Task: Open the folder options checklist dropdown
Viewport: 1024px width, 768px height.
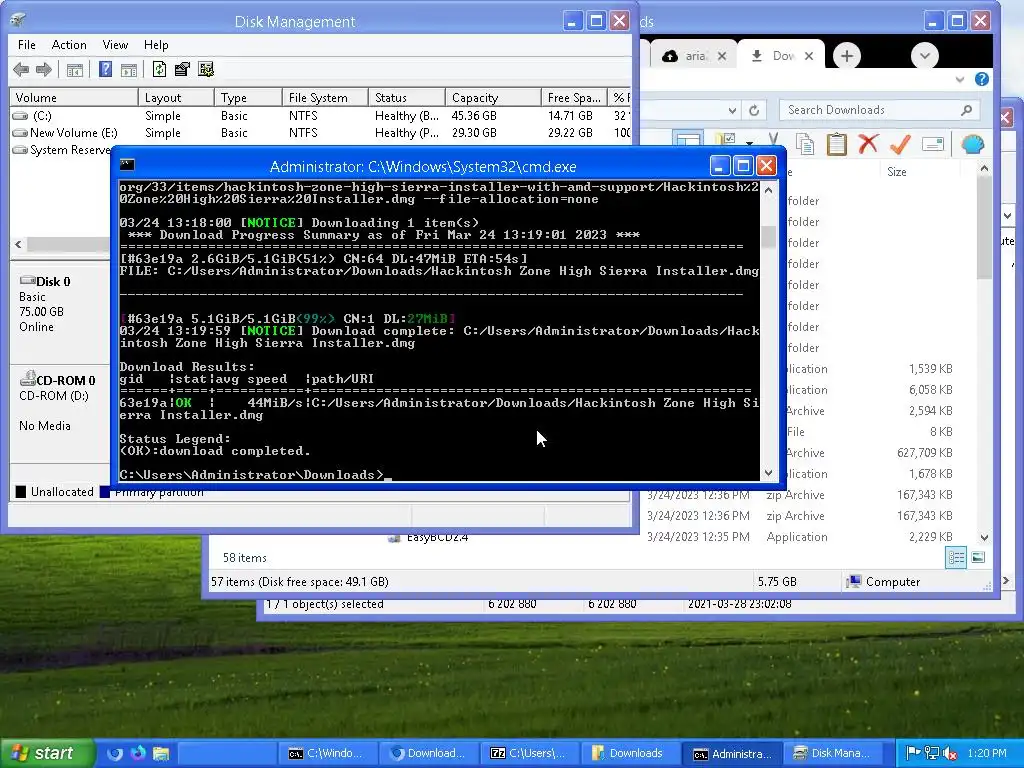Action: (750, 142)
